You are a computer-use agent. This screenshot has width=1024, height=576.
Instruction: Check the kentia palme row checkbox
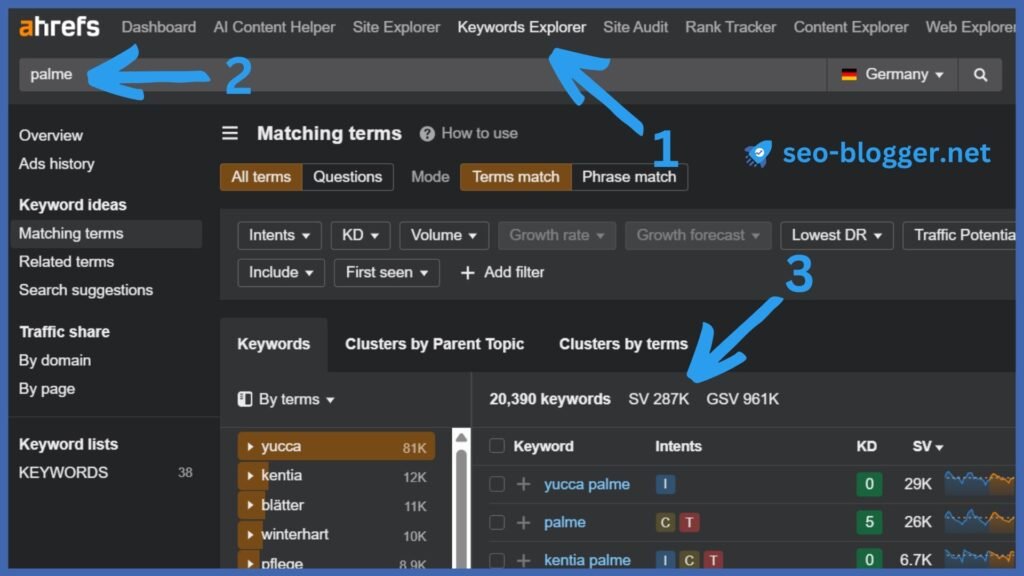[497, 560]
